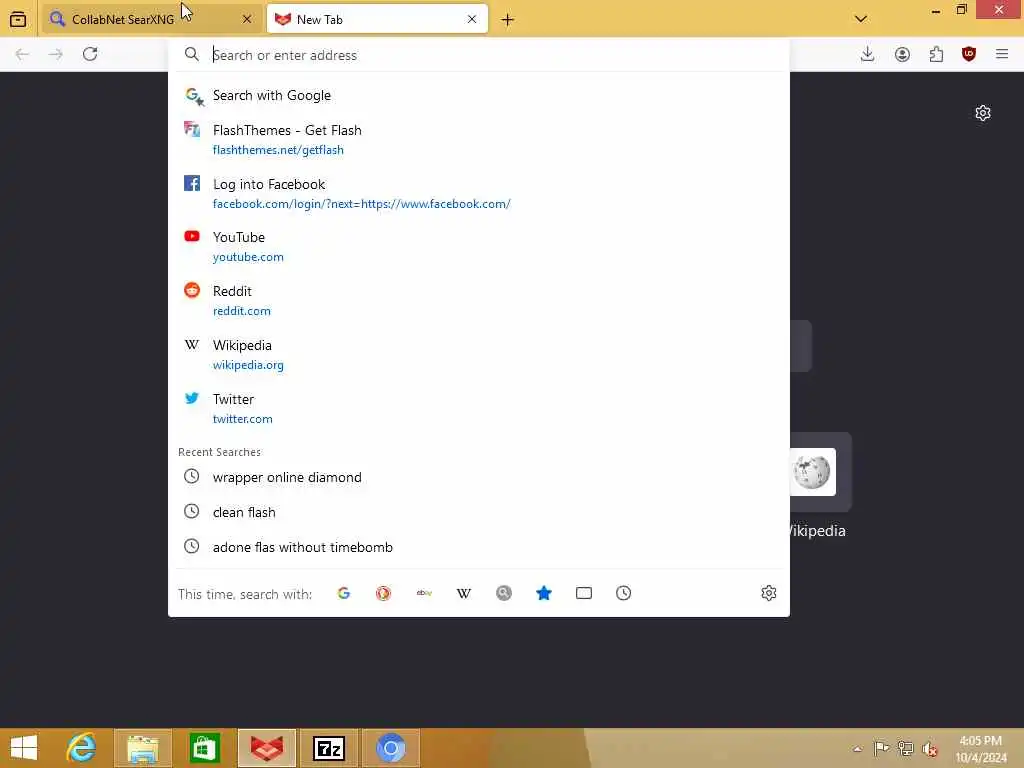Click the wikipedia.org URL text
1024x768 pixels.
248,366
